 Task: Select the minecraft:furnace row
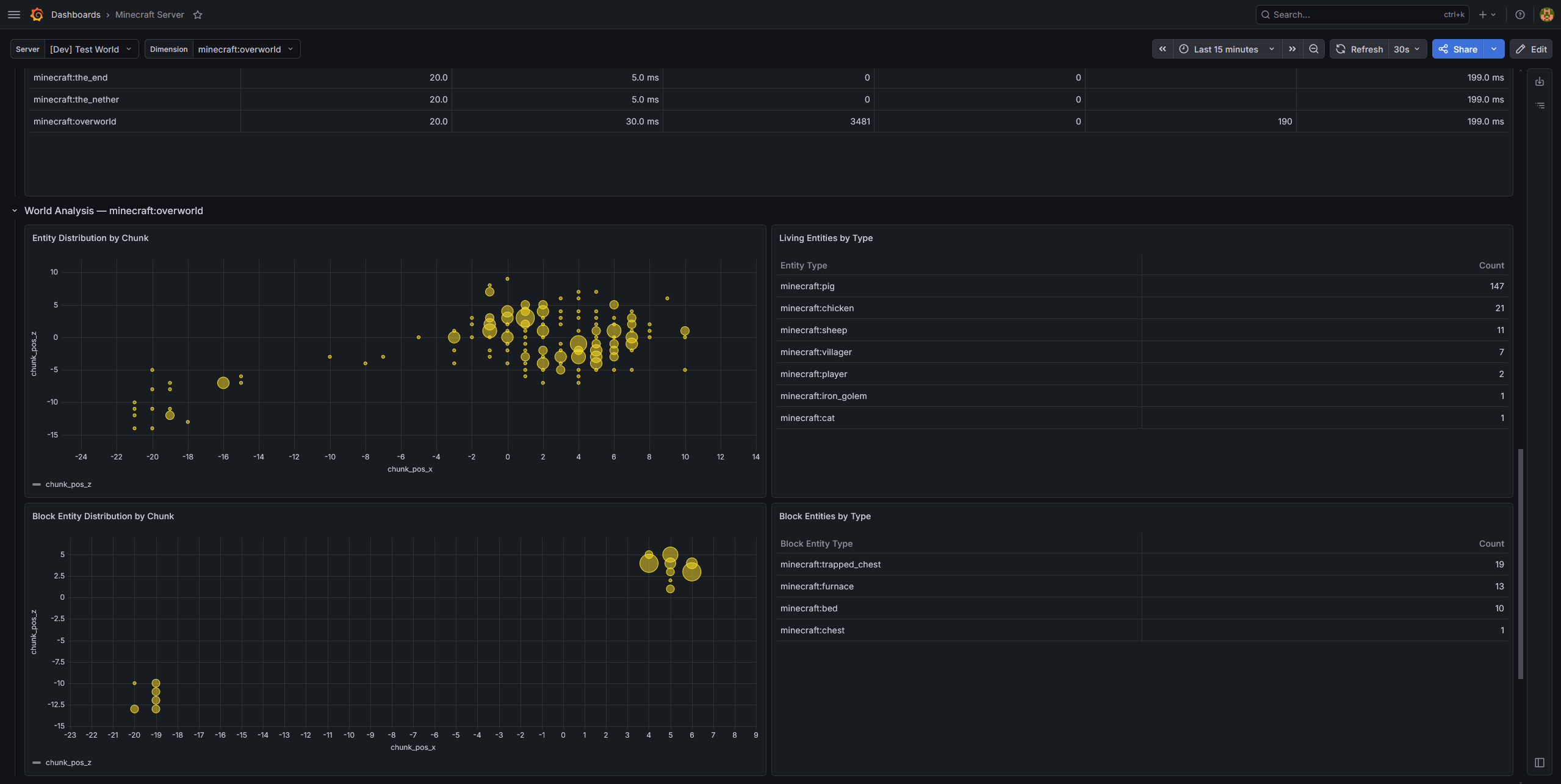[1142, 586]
